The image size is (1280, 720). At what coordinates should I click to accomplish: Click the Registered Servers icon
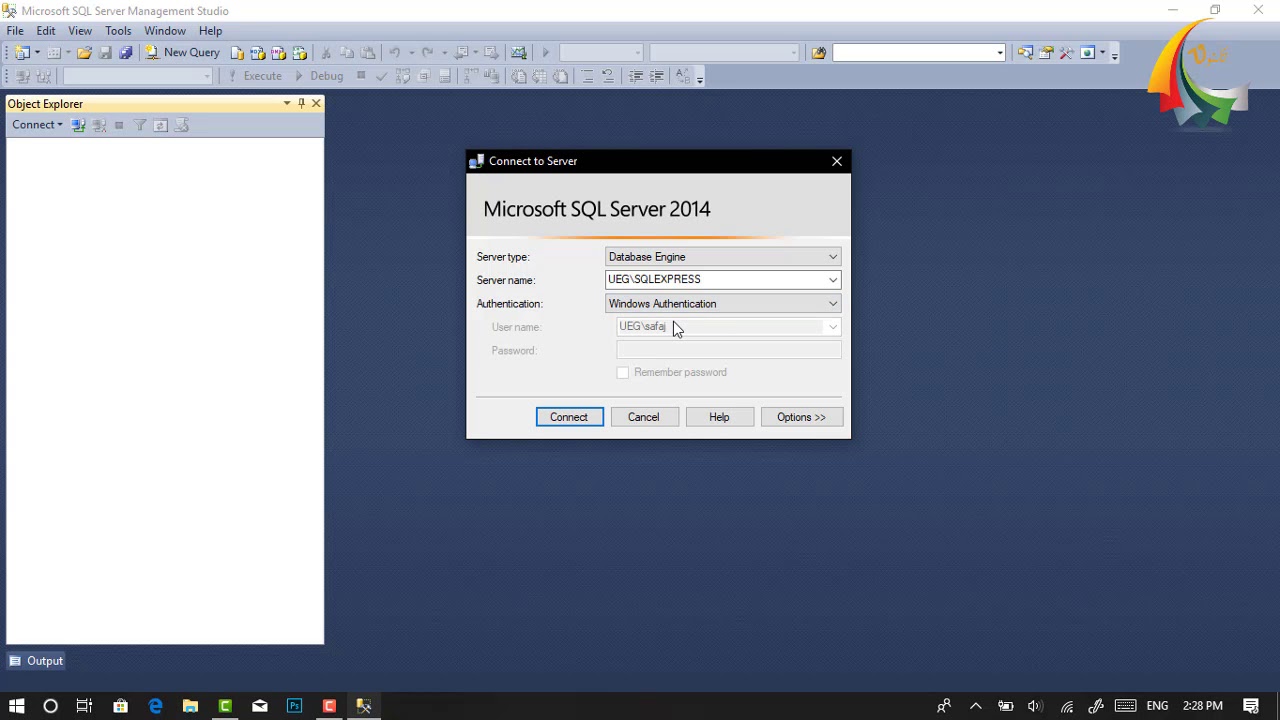pyautogui.click(x=1025, y=53)
